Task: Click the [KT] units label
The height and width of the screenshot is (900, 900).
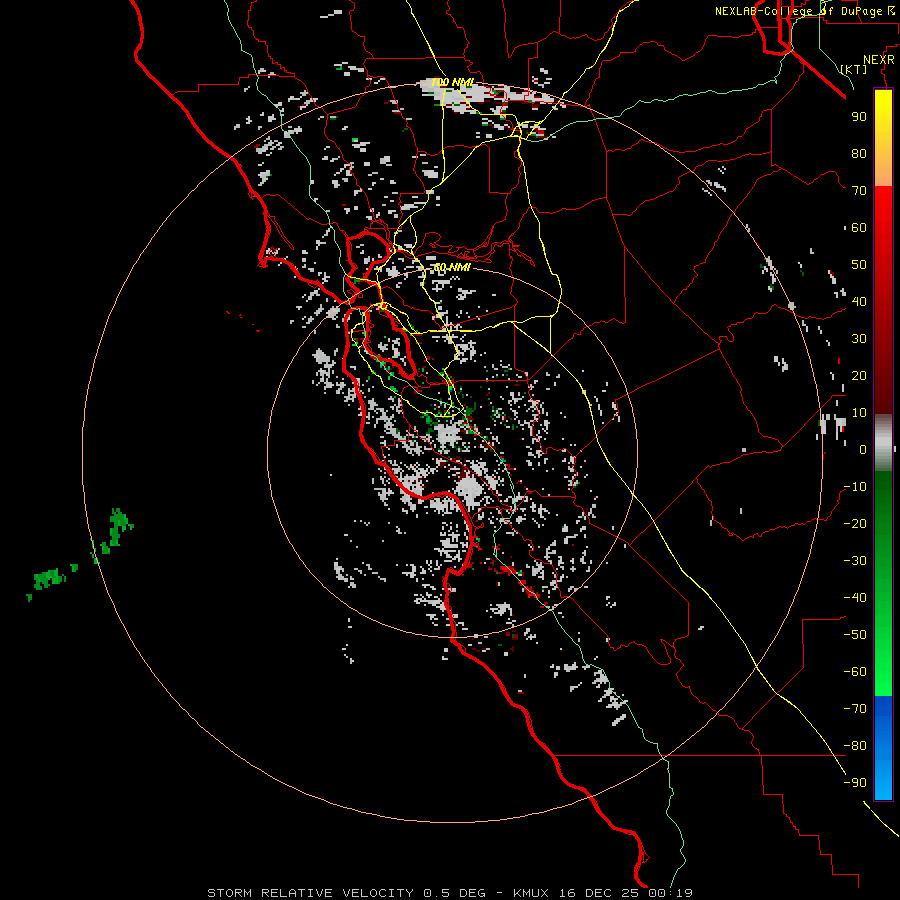Action: tap(854, 69)
